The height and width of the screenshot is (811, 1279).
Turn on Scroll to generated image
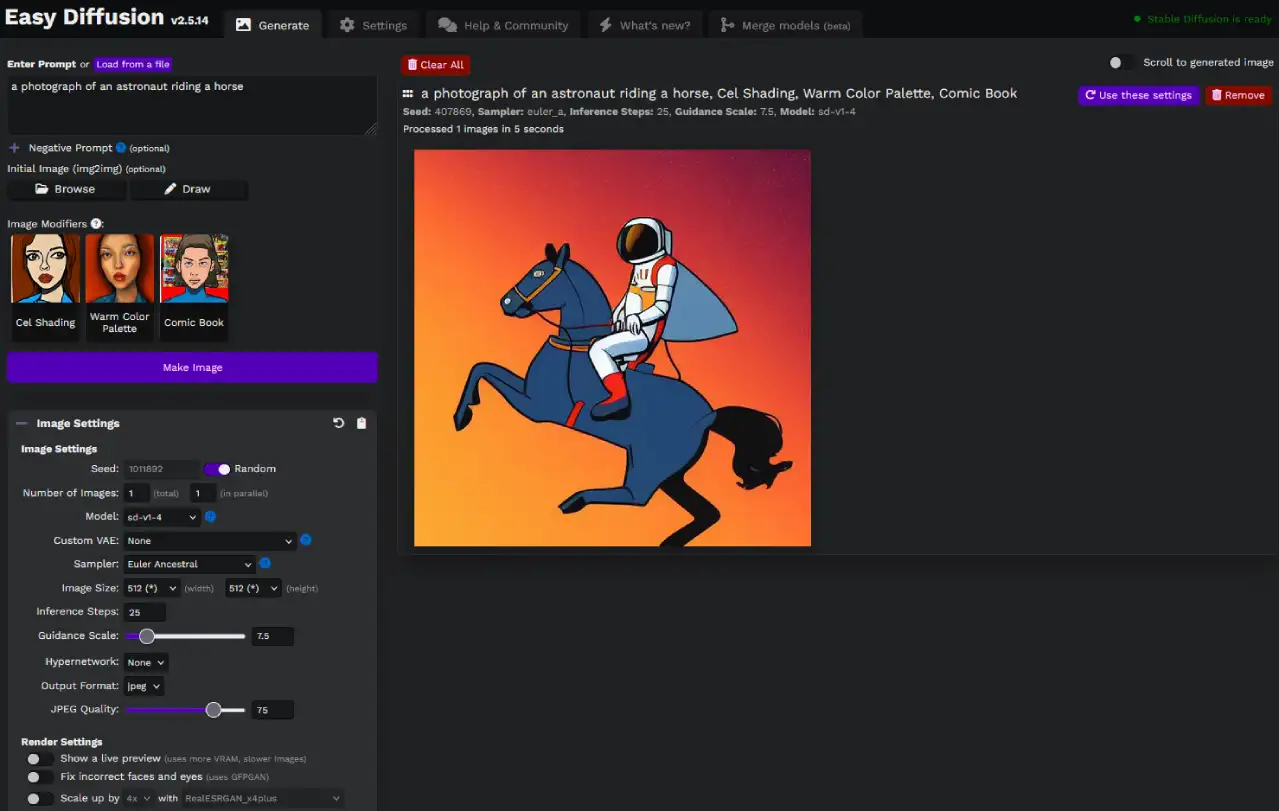[x=1122, y=62]
